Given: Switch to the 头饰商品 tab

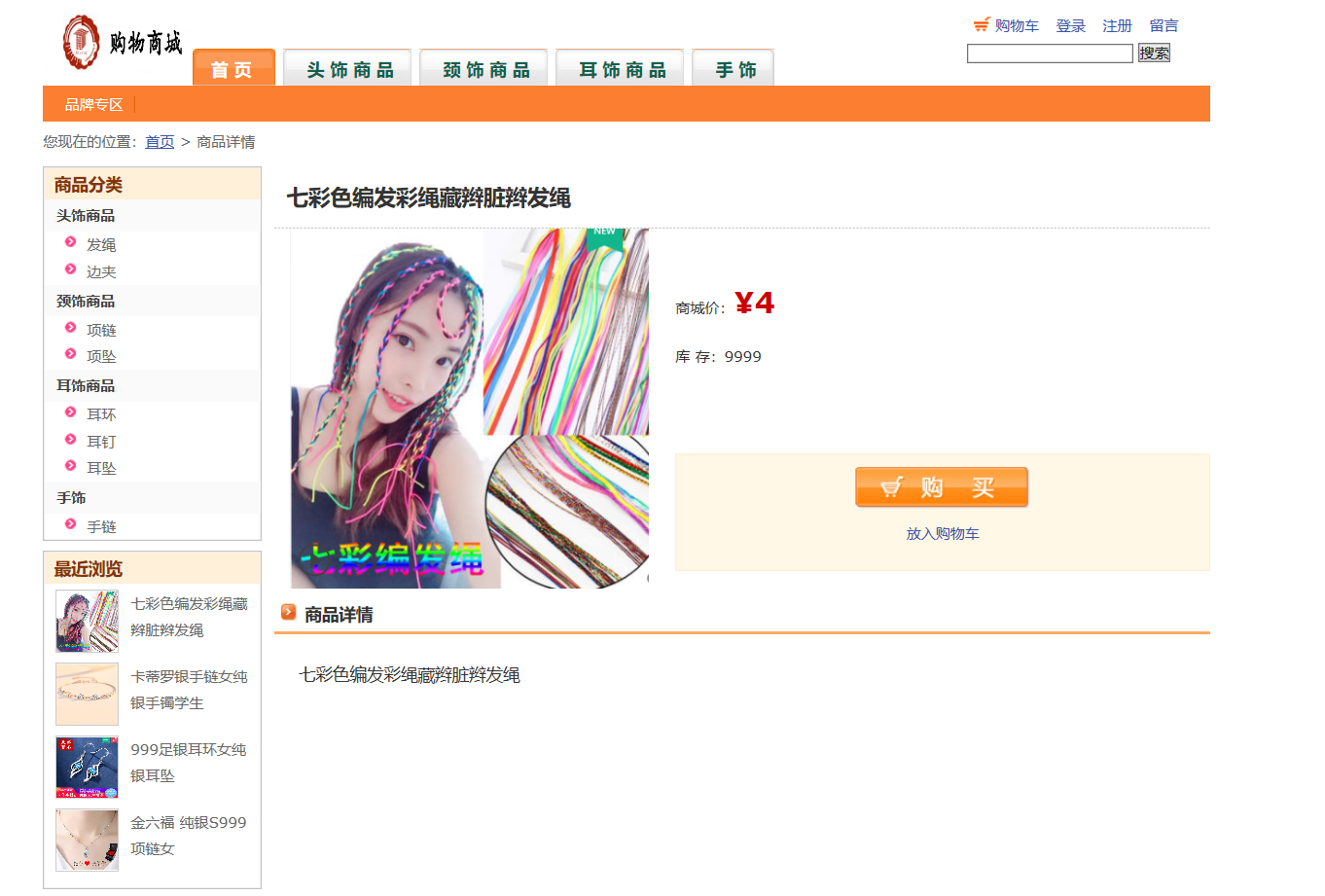Looking at the screenshot, I should click(350, 68).
